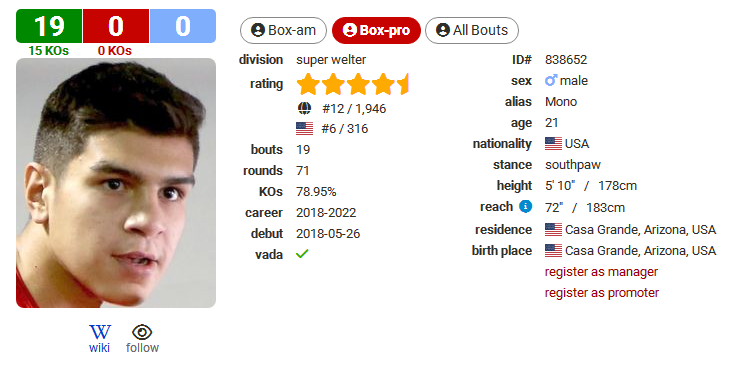Click the green VADA checkmark
Image resolution: width=729 pixels, height=368 pixels.
click(302, 254)
